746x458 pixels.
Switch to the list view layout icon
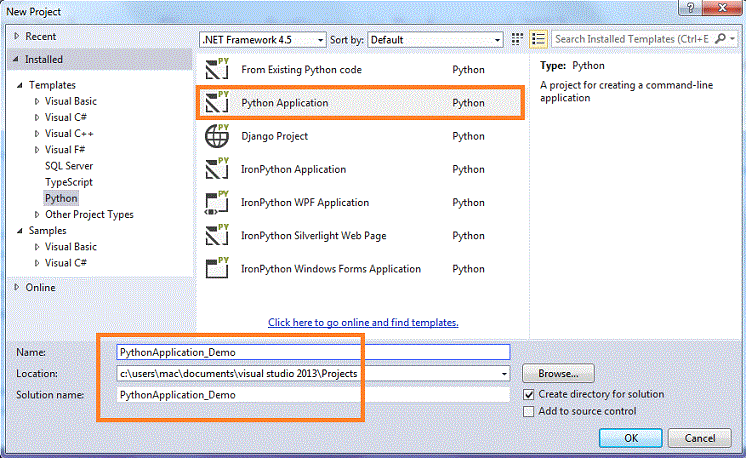pos(539,39)
